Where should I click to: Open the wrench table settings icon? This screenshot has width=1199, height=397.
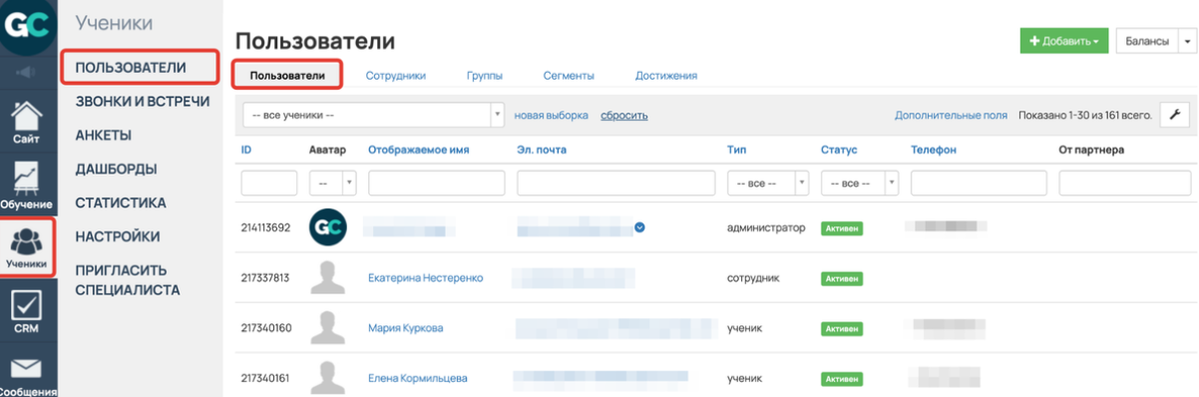pos(1175,116)
